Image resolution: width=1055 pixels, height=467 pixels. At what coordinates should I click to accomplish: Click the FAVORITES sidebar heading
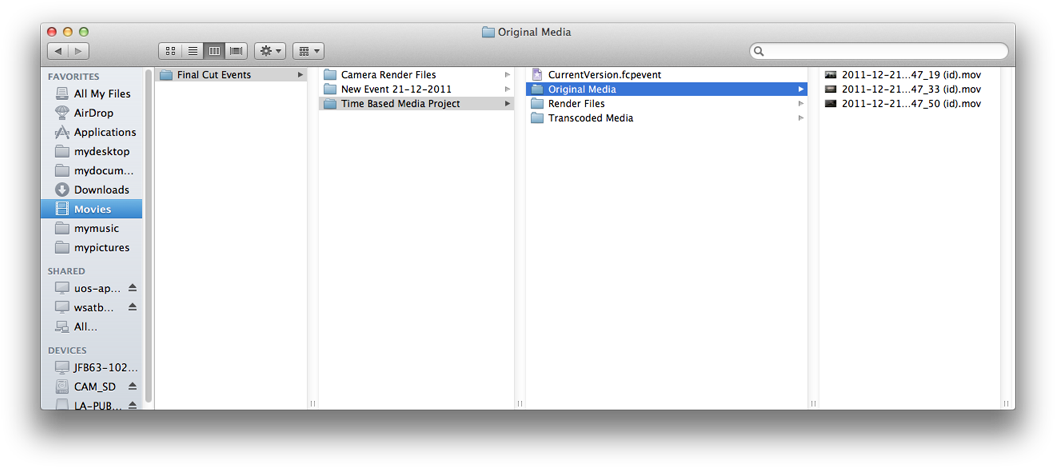(x=73, y=77)
